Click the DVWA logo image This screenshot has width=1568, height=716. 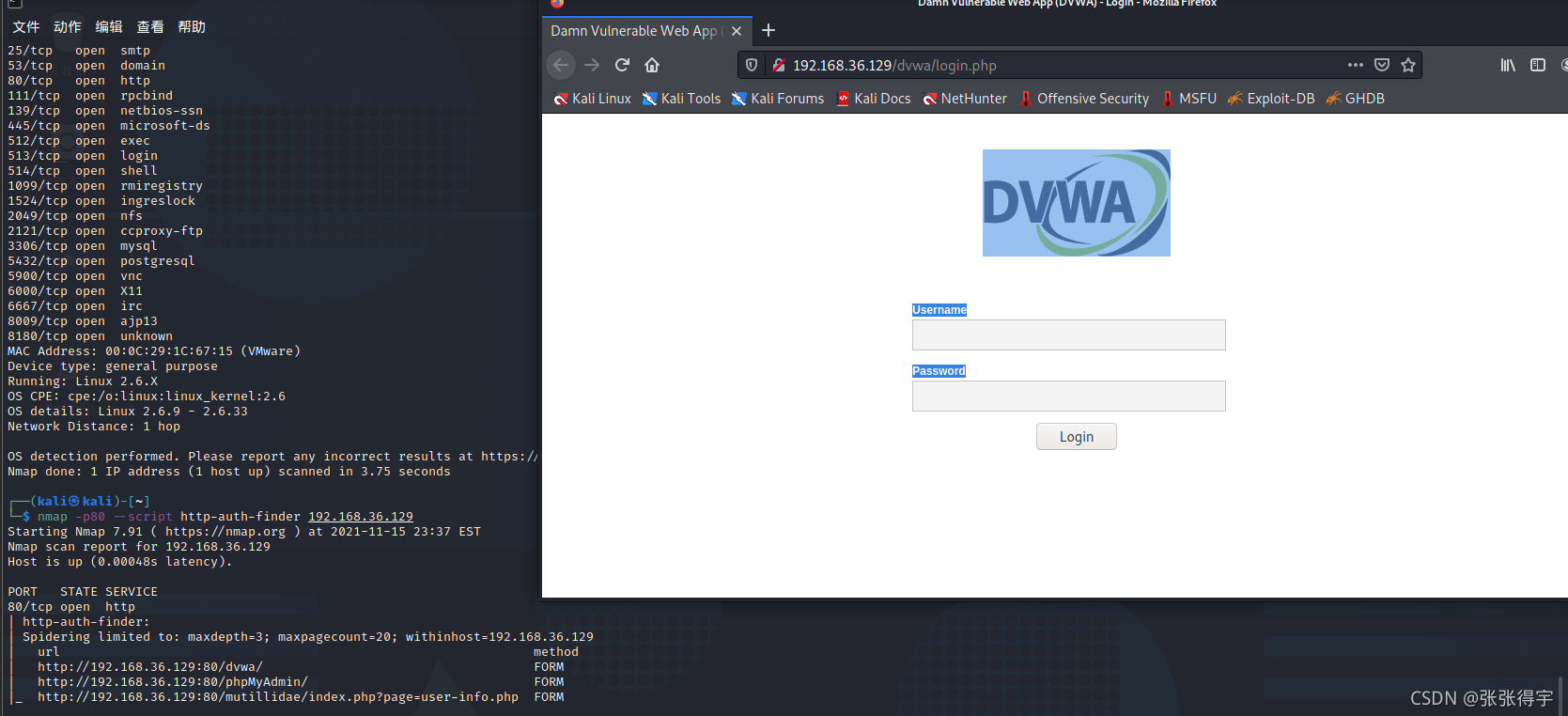(x=1076, y=203)
